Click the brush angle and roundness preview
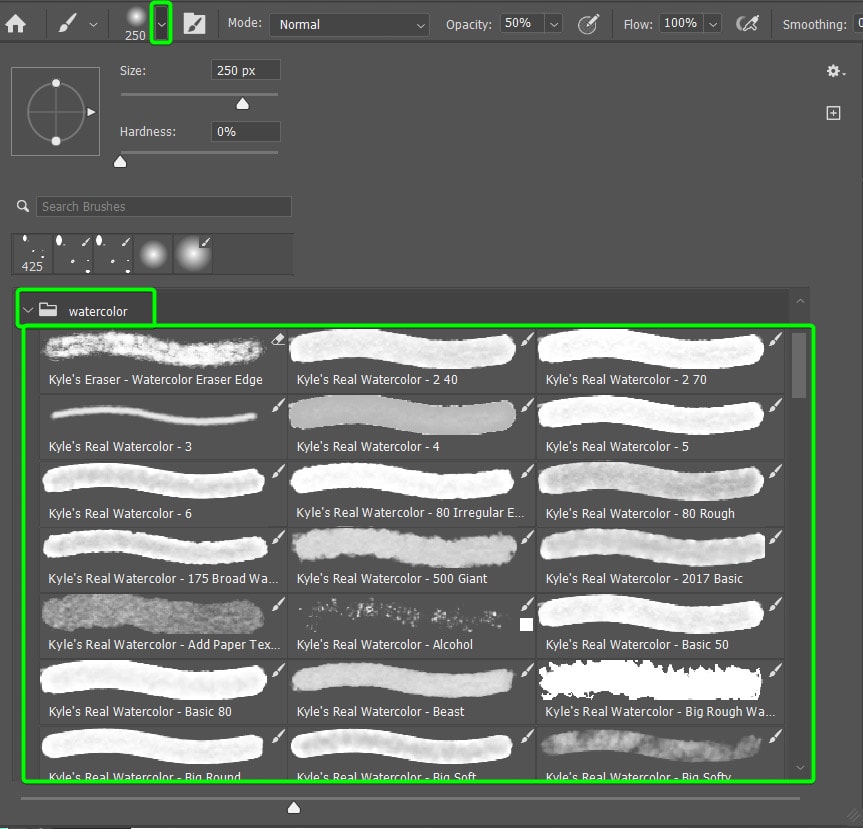The image size is (863, 829). [x=56, y=111]
